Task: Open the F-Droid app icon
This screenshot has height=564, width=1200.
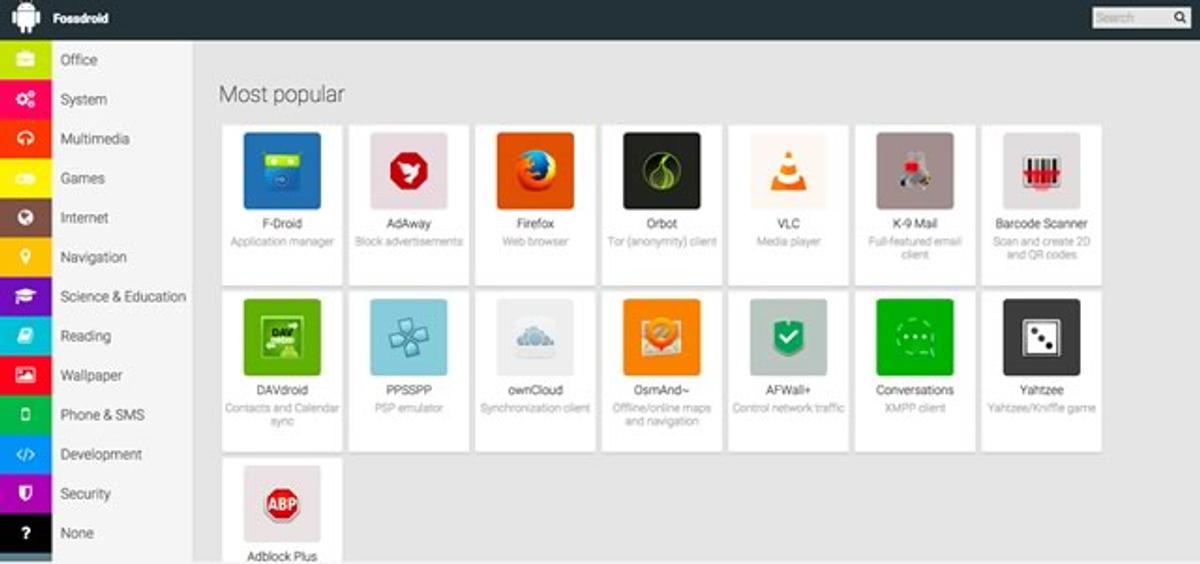Action: pyautogui.click(x=282, y=171)
